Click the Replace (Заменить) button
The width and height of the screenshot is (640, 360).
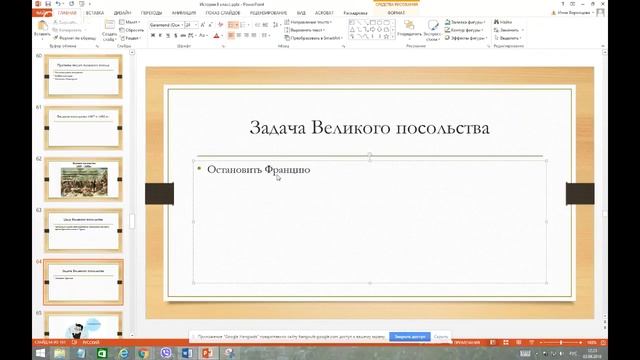coord(508,30)
